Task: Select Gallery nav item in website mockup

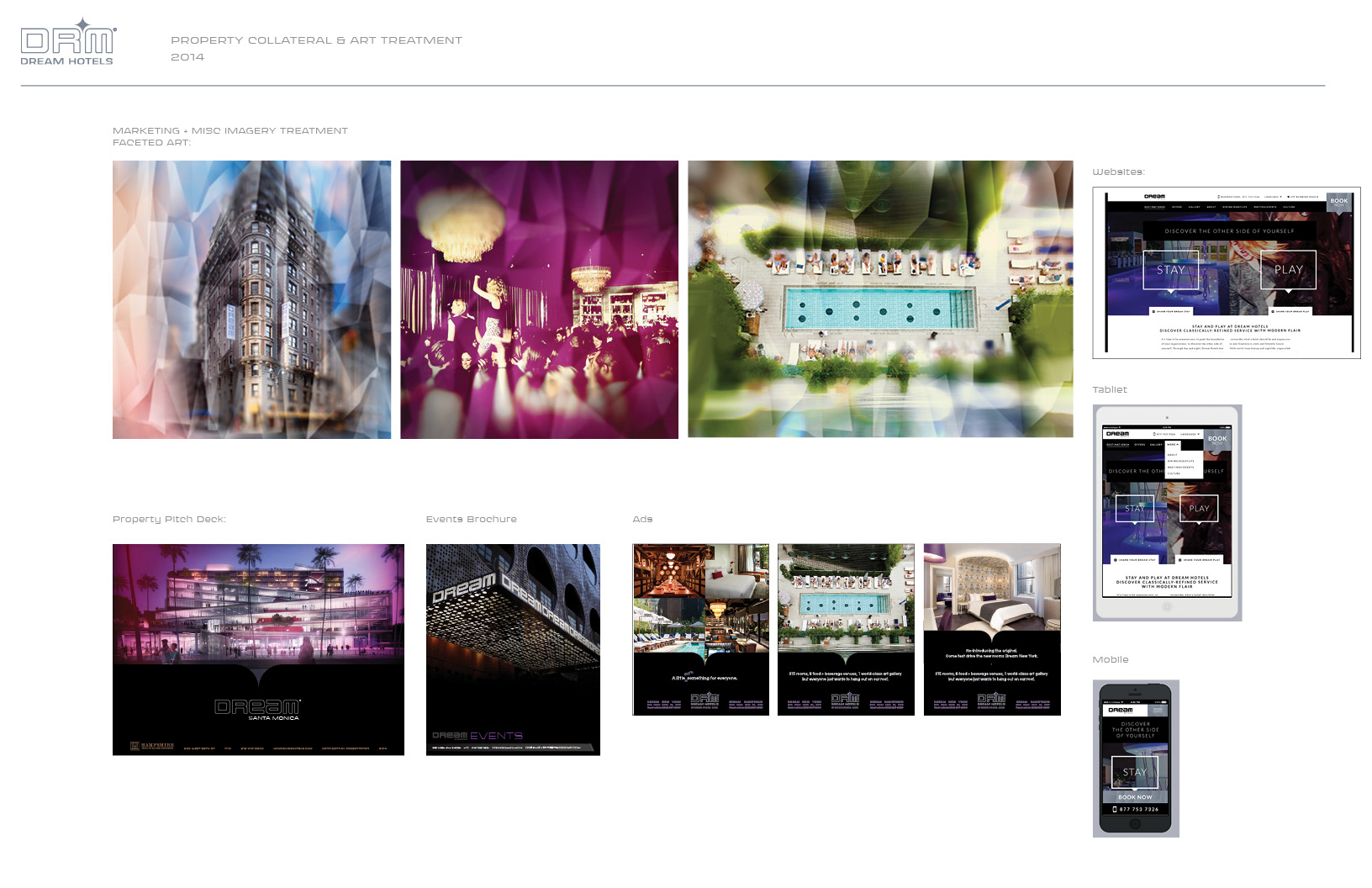Action: point(1194,207)
